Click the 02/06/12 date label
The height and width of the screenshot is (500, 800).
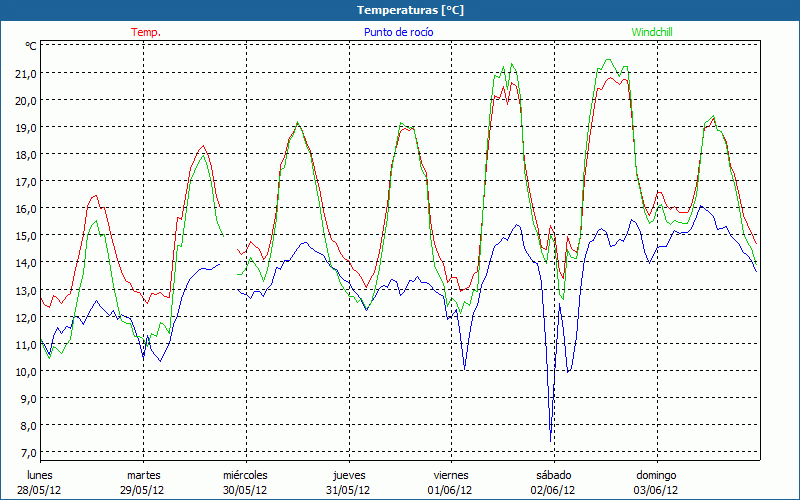tap(553, 490)
